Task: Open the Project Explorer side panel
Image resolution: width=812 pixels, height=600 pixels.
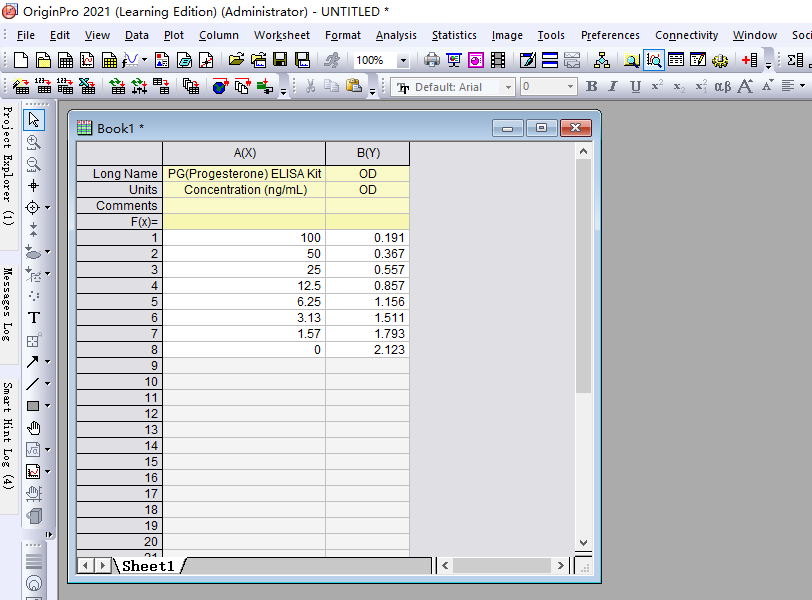Action: 8,165
